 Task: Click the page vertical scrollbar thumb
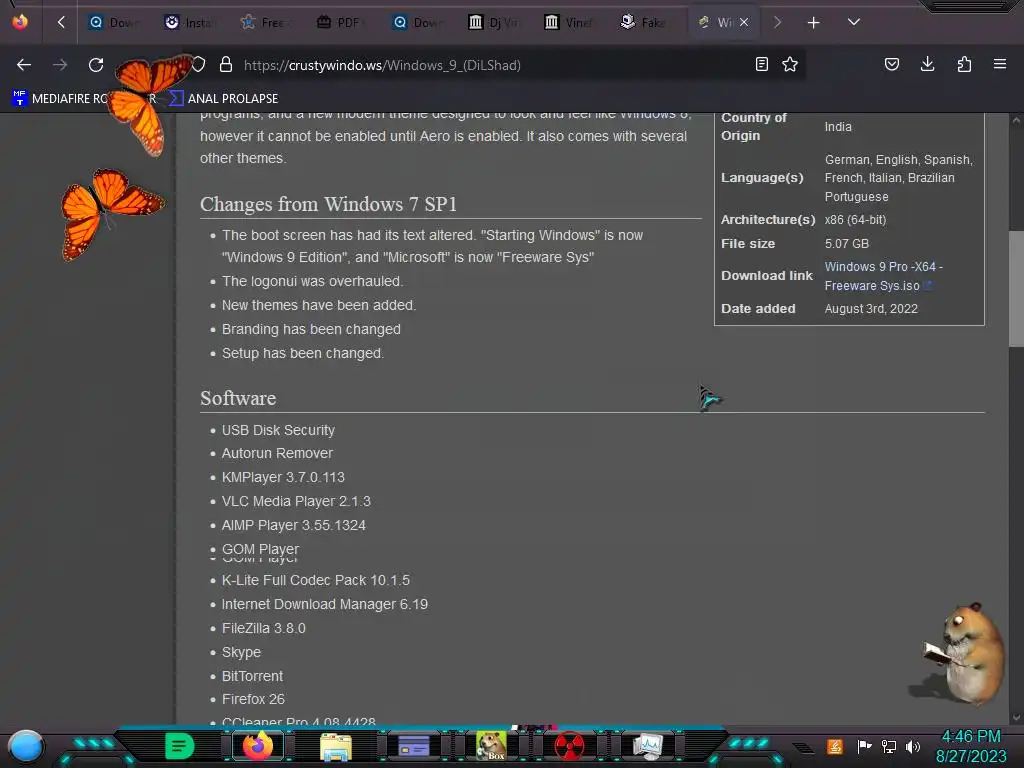[x=1016, y=289]
